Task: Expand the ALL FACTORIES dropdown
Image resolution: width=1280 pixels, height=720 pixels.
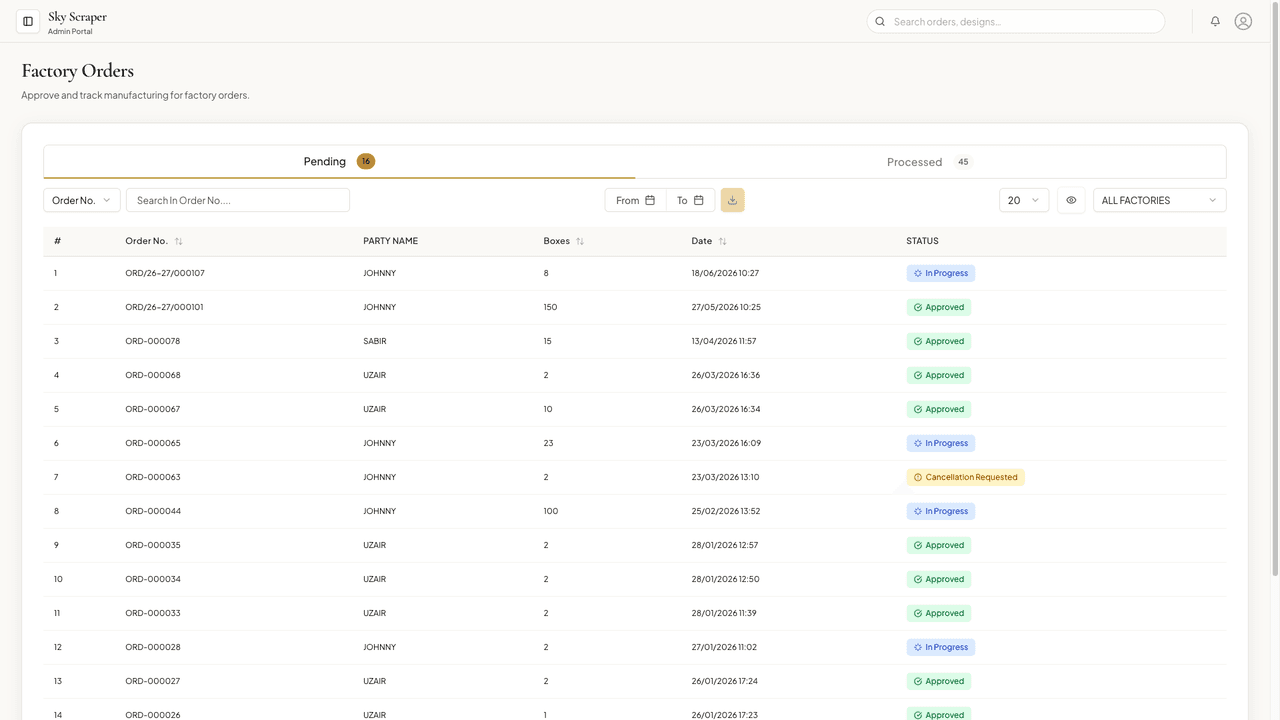Action: coord(1160,200)
